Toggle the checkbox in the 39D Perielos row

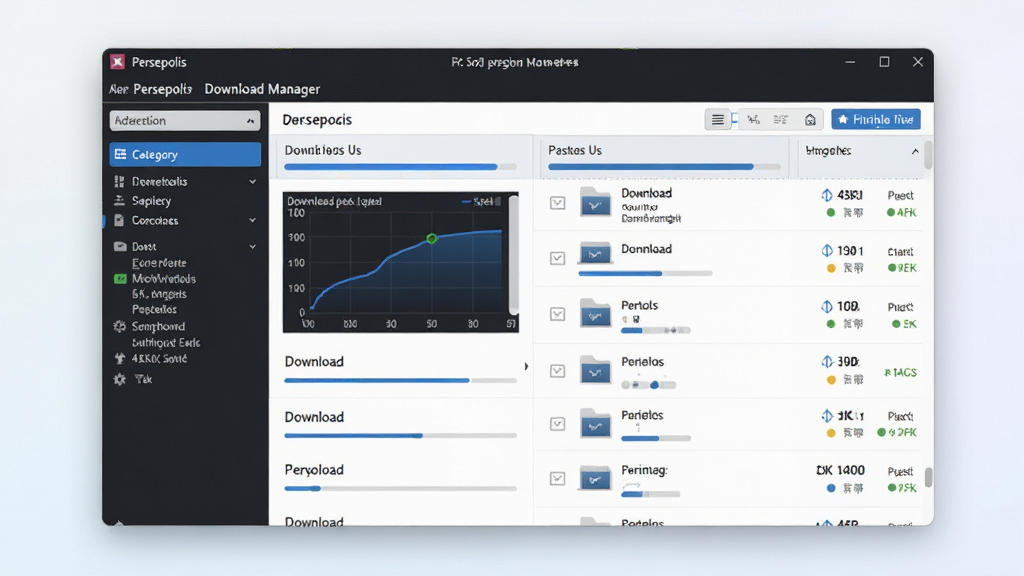[557, 371]
